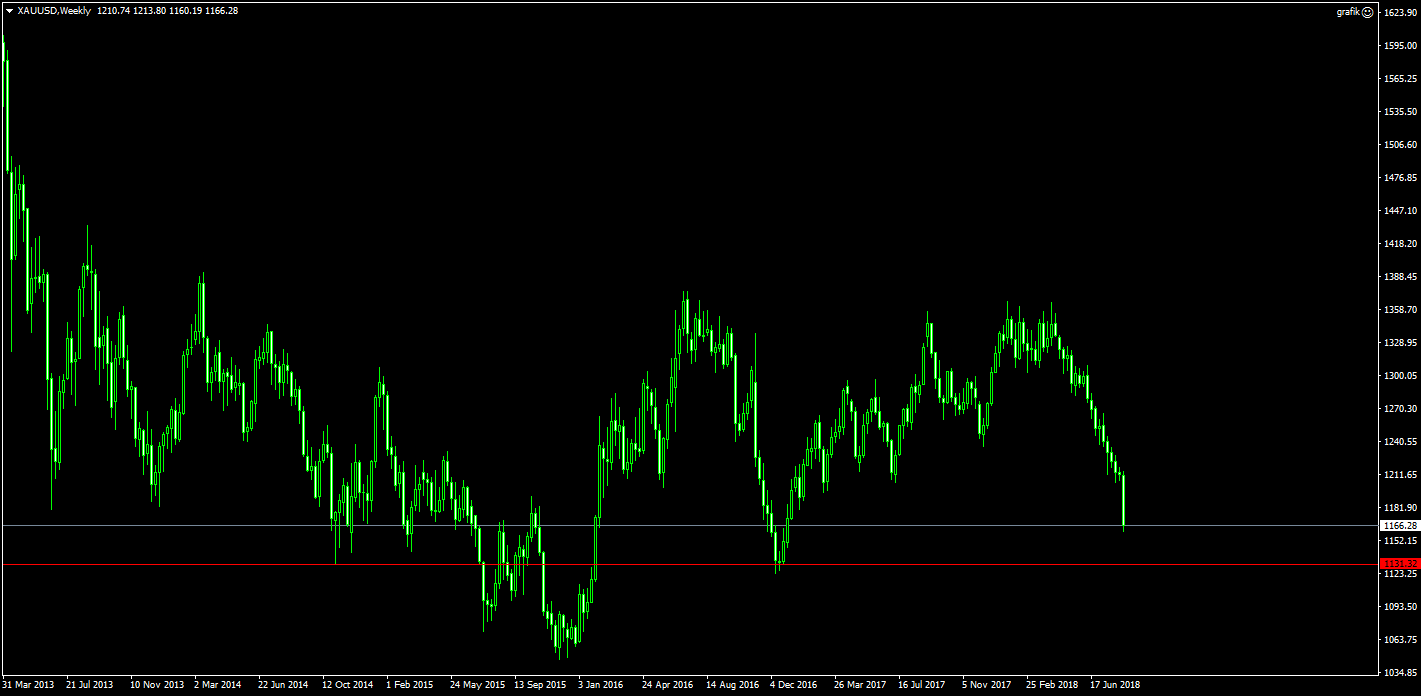Click the 25 Feb 2018 date label

pos(1052,686)
